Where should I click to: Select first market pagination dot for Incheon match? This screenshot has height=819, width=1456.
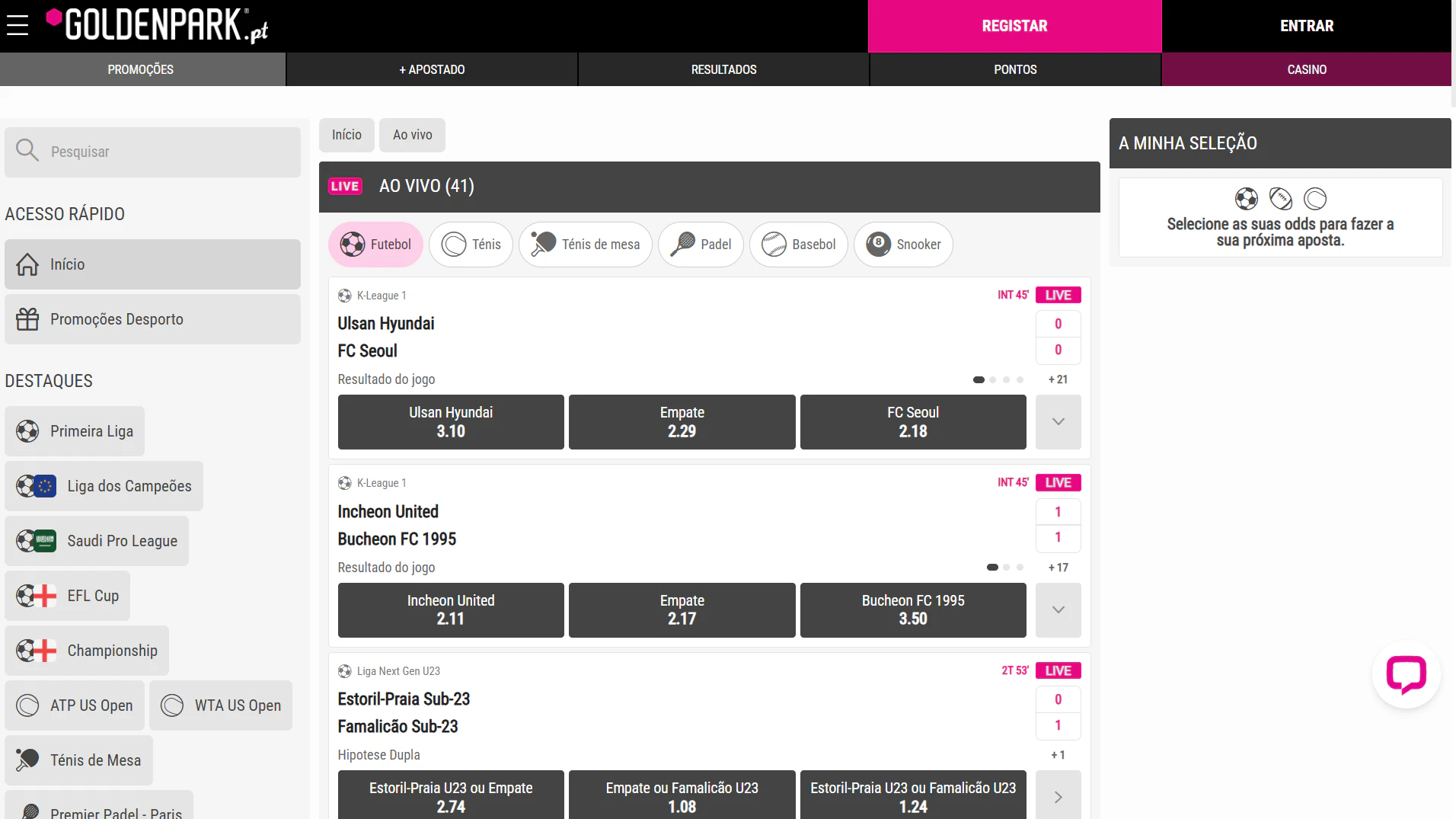(x=992, y=568)
